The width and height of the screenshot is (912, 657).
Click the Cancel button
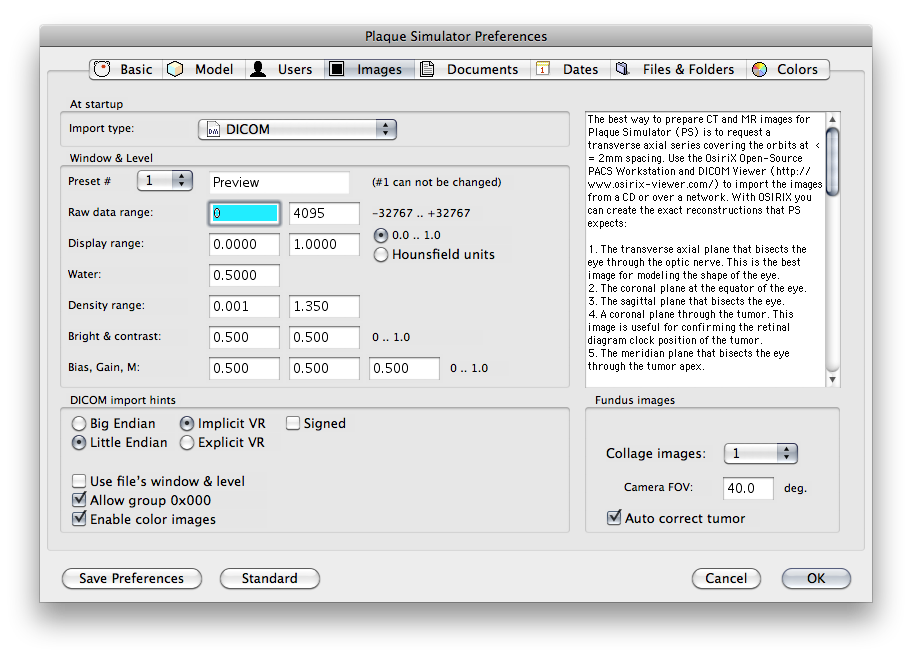click(726, 579)
